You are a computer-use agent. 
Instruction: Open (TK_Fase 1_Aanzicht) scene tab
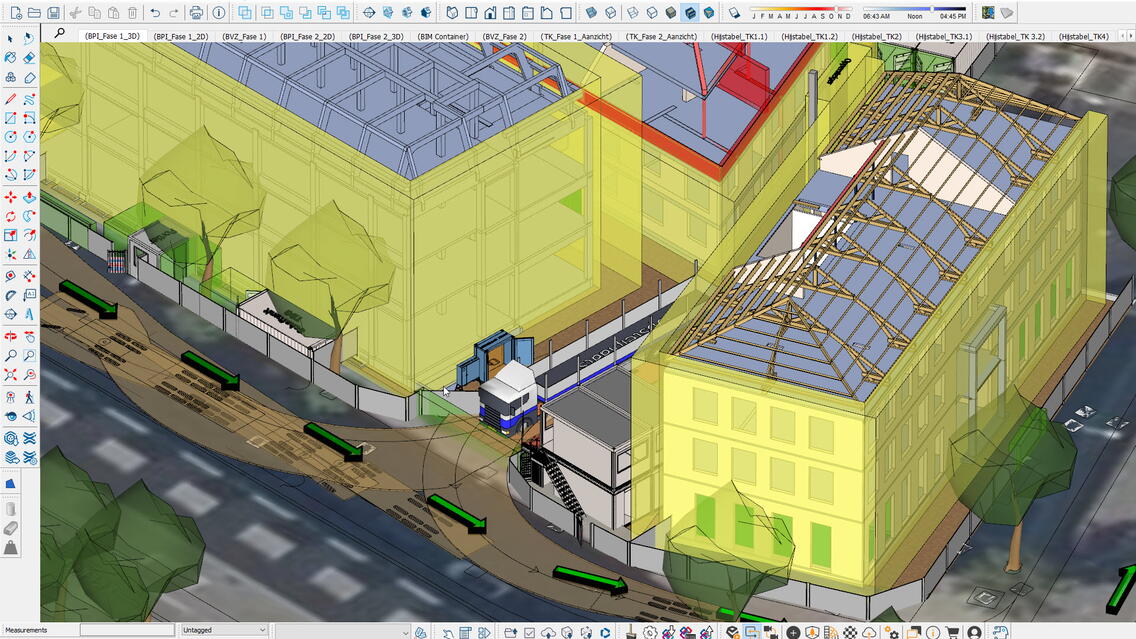[x=577, y=36]
